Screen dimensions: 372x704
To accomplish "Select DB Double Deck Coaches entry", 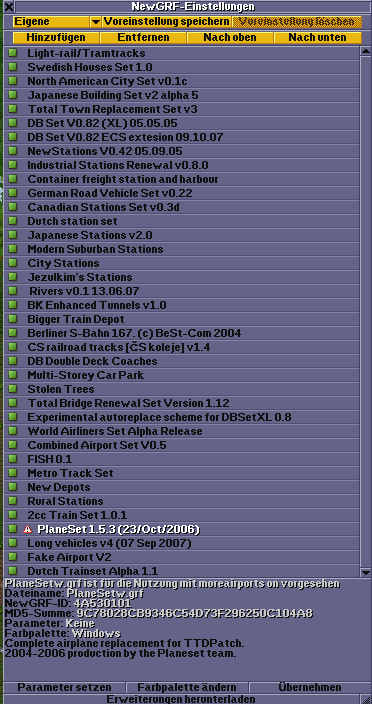I will pos(181,361).
